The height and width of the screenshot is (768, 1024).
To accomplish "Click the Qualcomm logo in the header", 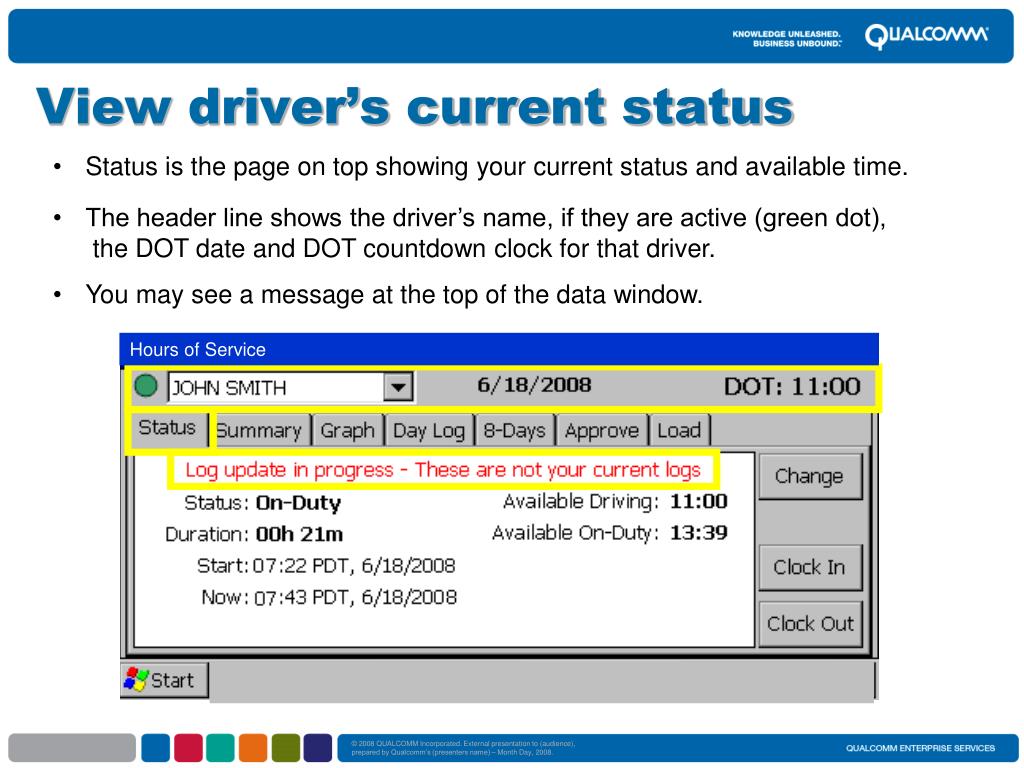I will click(x=927, y=37).
